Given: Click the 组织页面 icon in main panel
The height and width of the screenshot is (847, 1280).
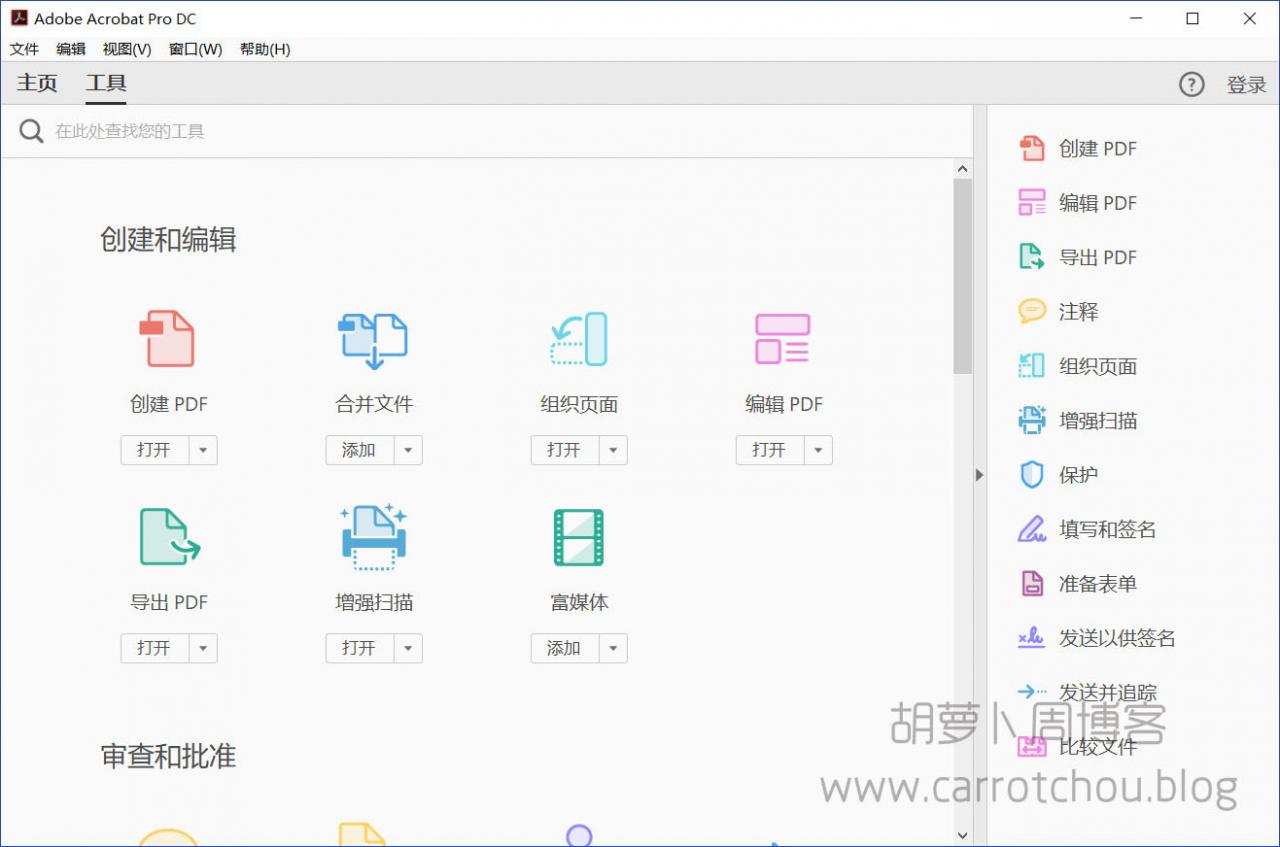Looking at the screenshot, I should [x=579, y=339].
